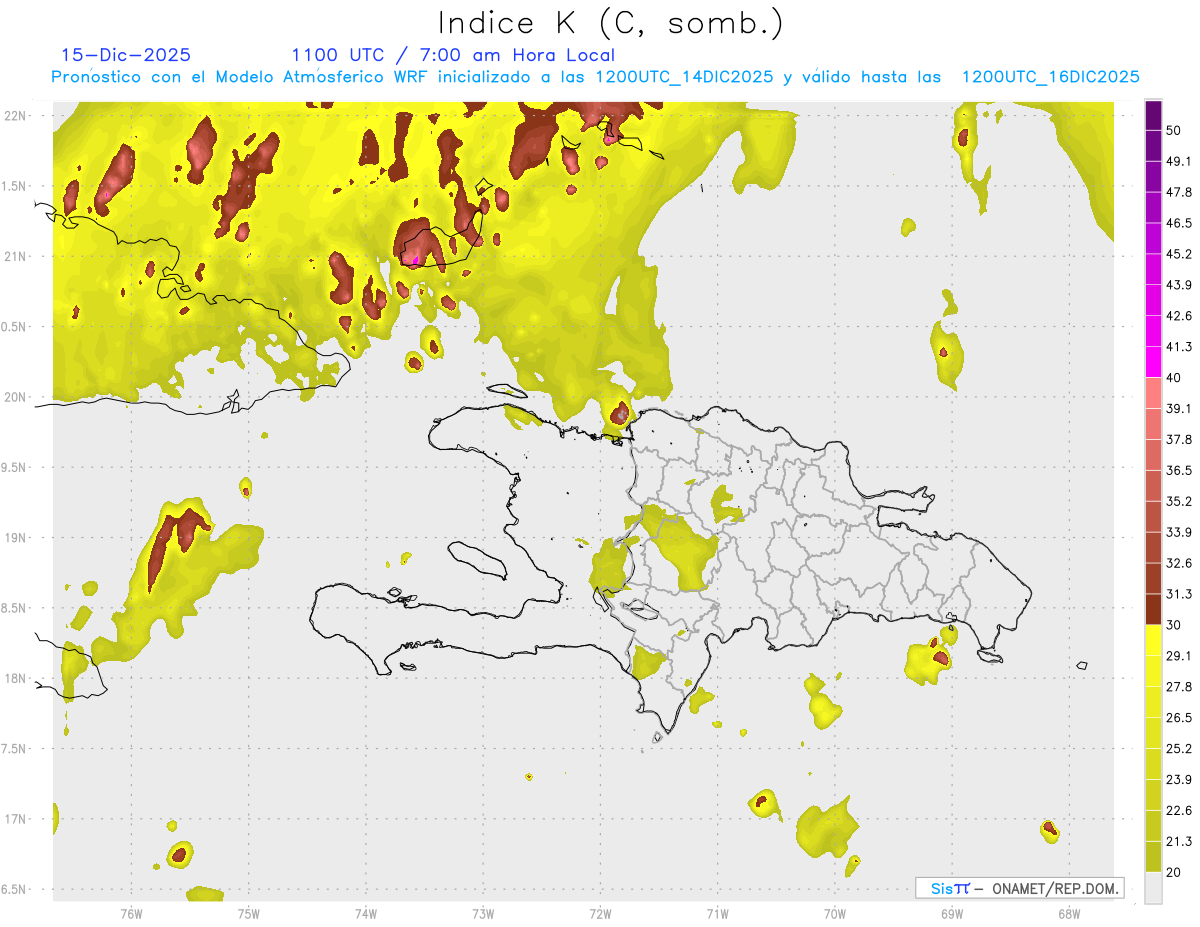The width and height of the screenshot is (1200, 927).
Task: Click the colorbar value 37.8
Action: point(1179,439)
